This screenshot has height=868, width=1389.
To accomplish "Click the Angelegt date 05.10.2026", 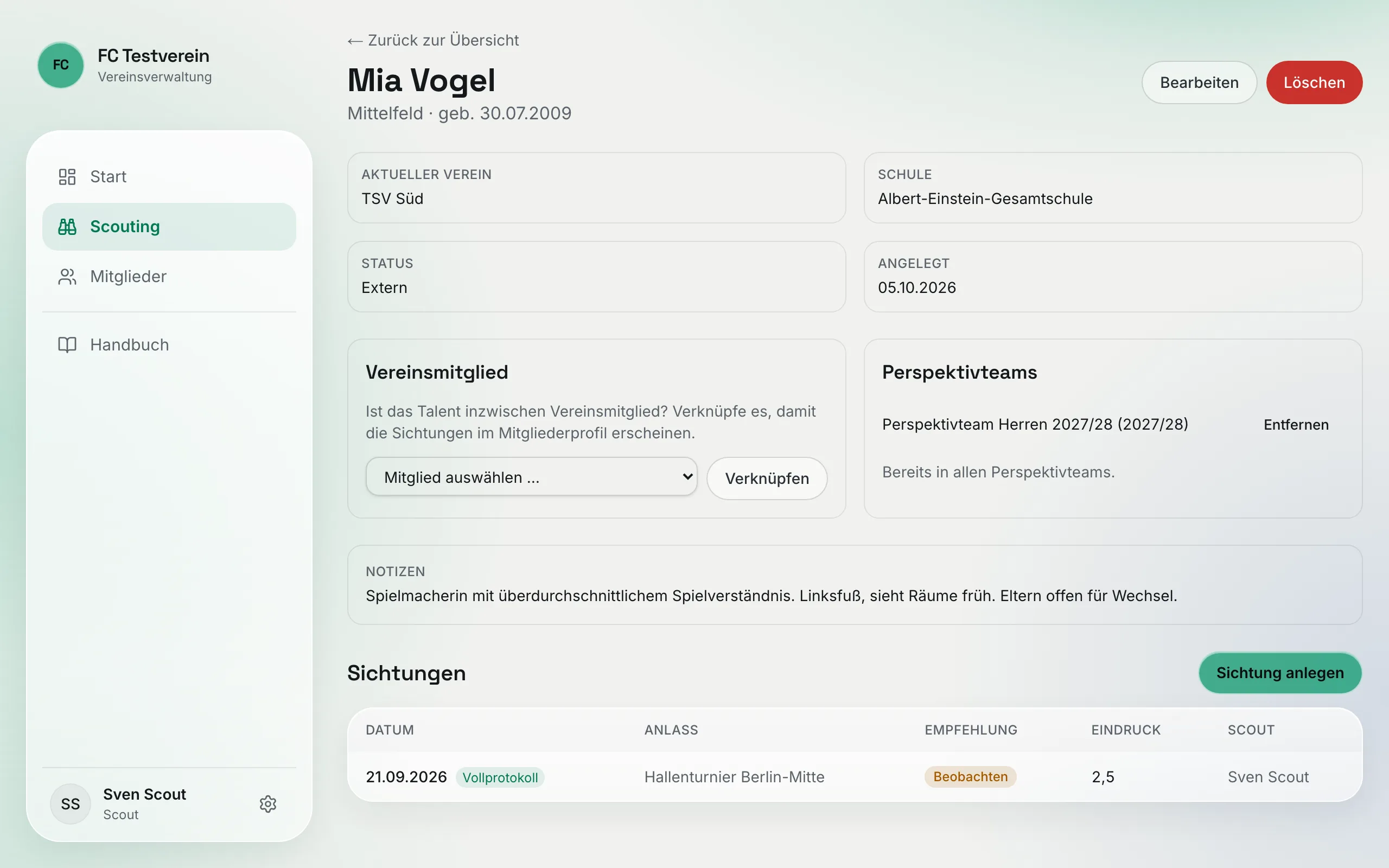I will click(916, 288).
